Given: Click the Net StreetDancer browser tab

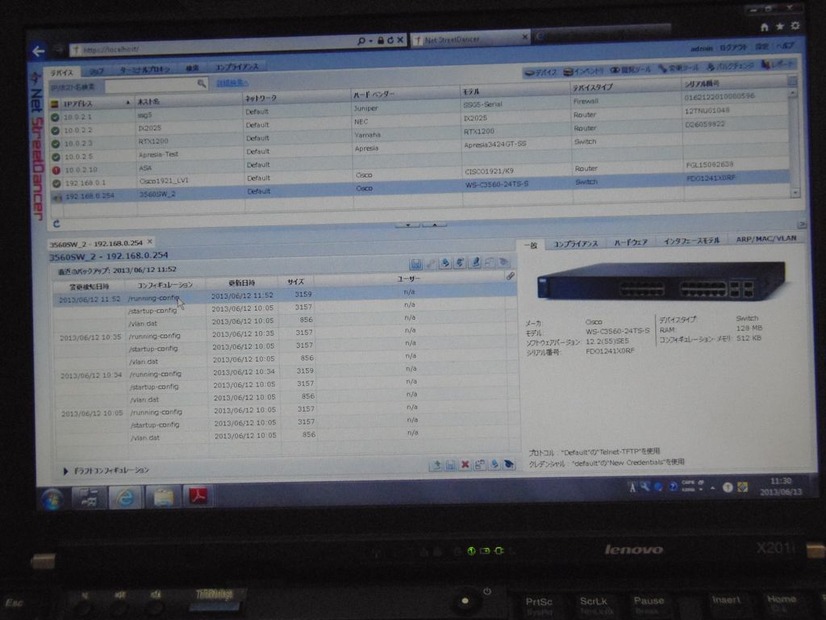Looking at the screenshot, I should (470, 39).
